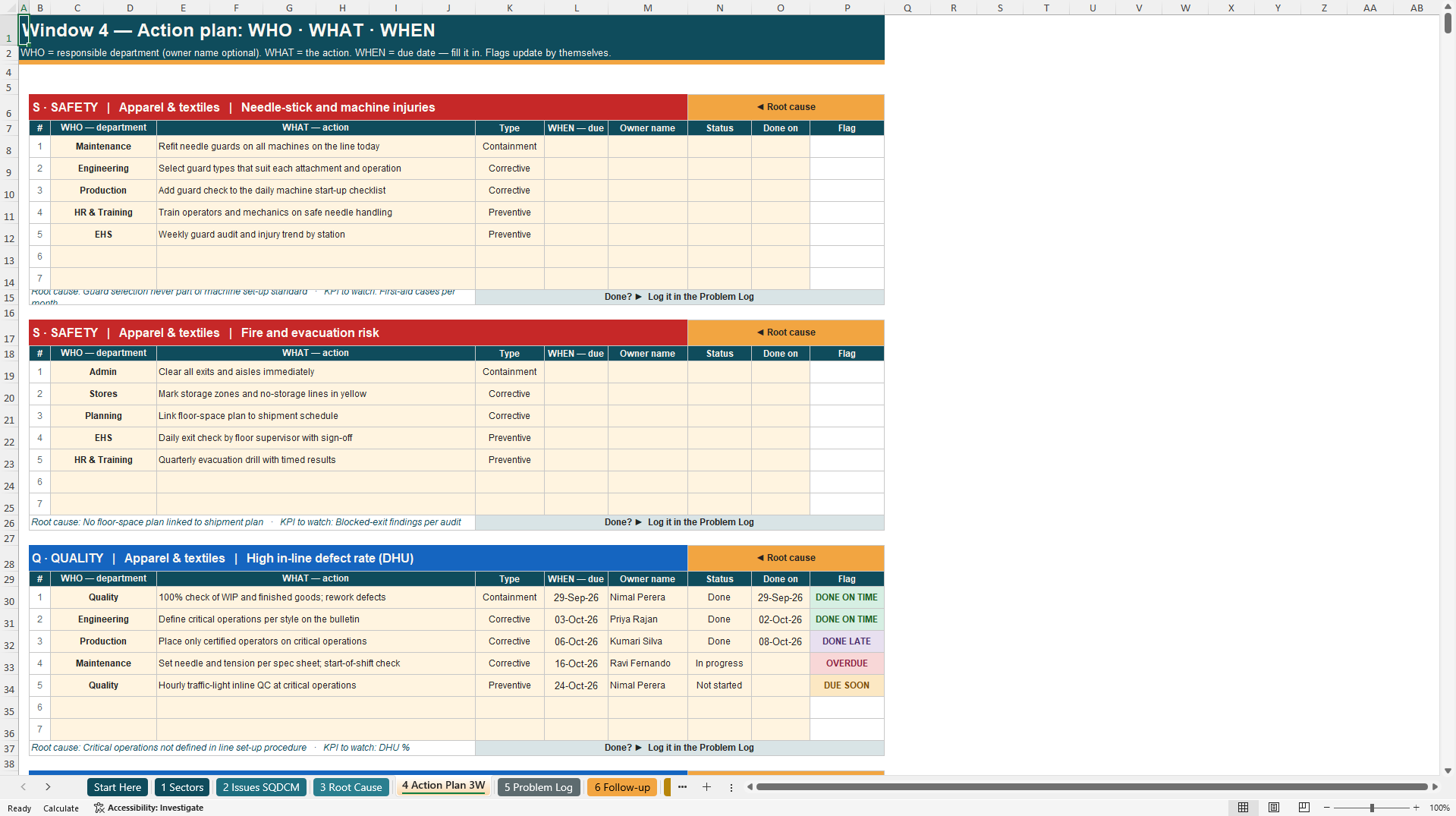Select row header 30
Viewport: 1456px width, 816px height.
pos(9,597)
